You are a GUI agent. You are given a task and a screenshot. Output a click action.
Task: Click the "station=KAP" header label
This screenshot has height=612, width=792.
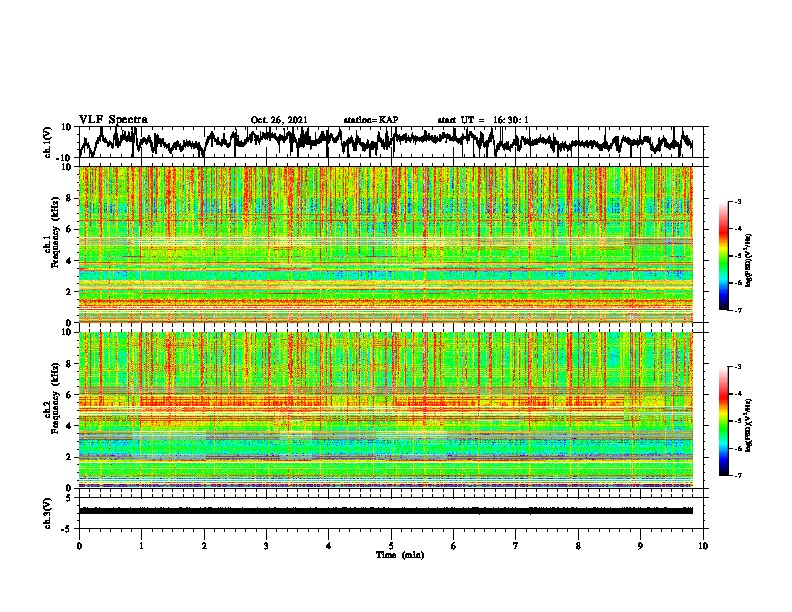point(371,120)
